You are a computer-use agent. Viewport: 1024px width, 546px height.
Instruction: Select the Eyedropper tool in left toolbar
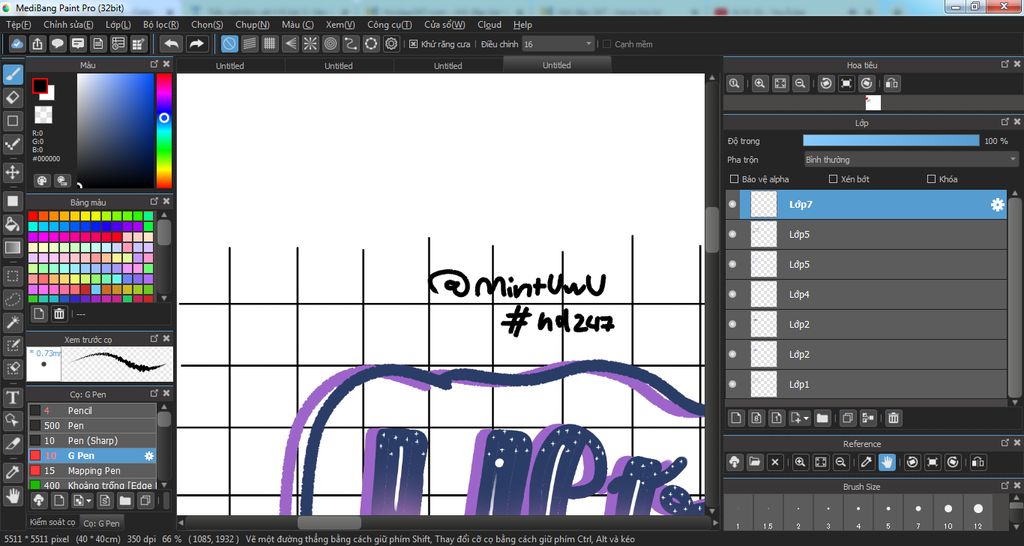coord(12,473)
